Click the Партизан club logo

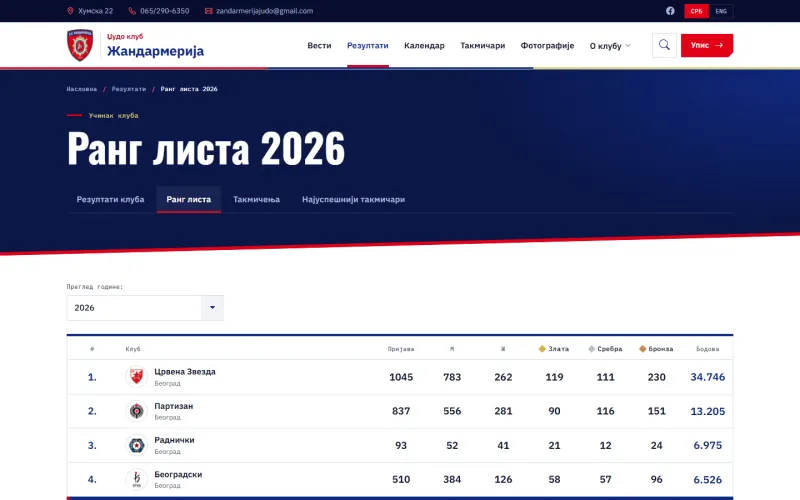(136, 411)
